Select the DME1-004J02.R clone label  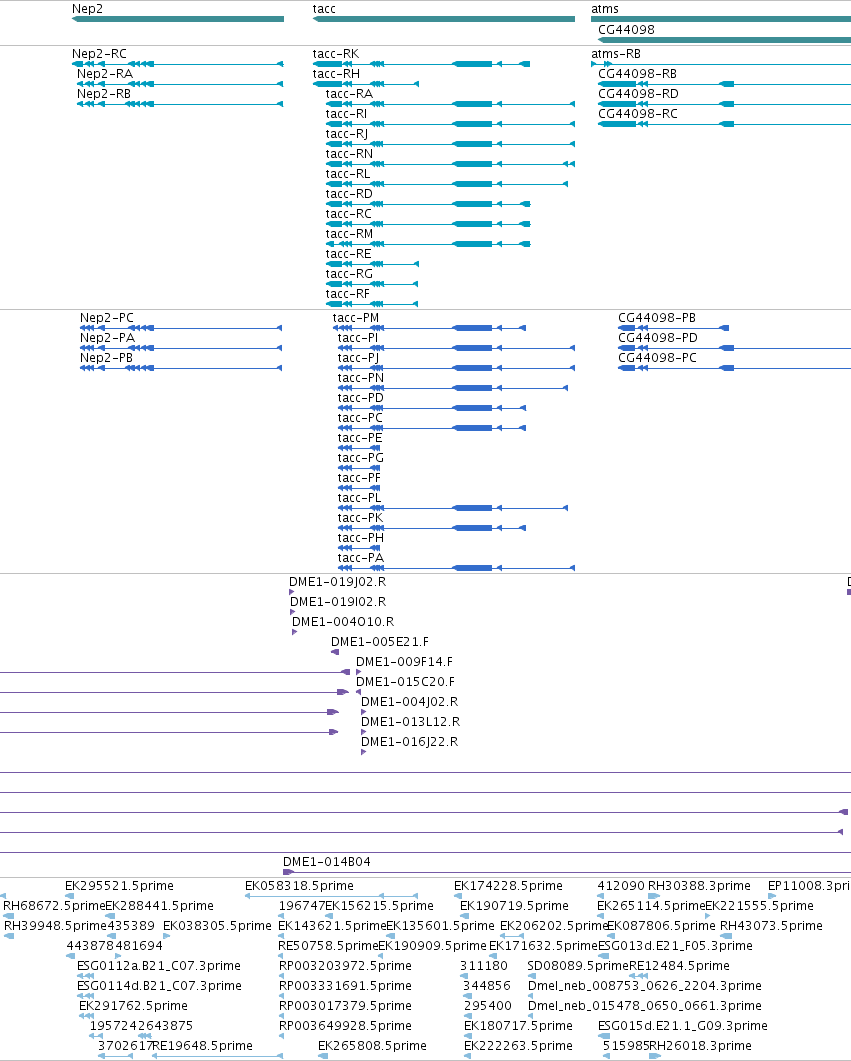[x=409, y=702]
